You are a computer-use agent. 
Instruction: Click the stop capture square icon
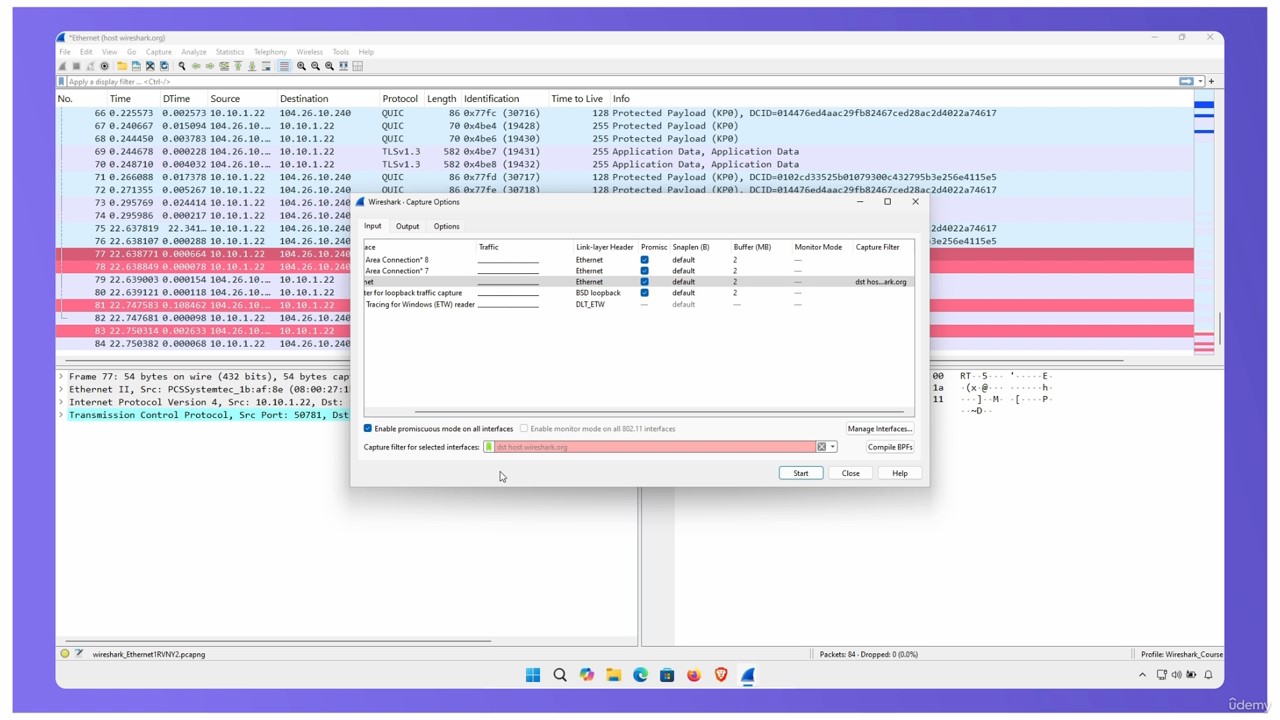coord(76,66)
